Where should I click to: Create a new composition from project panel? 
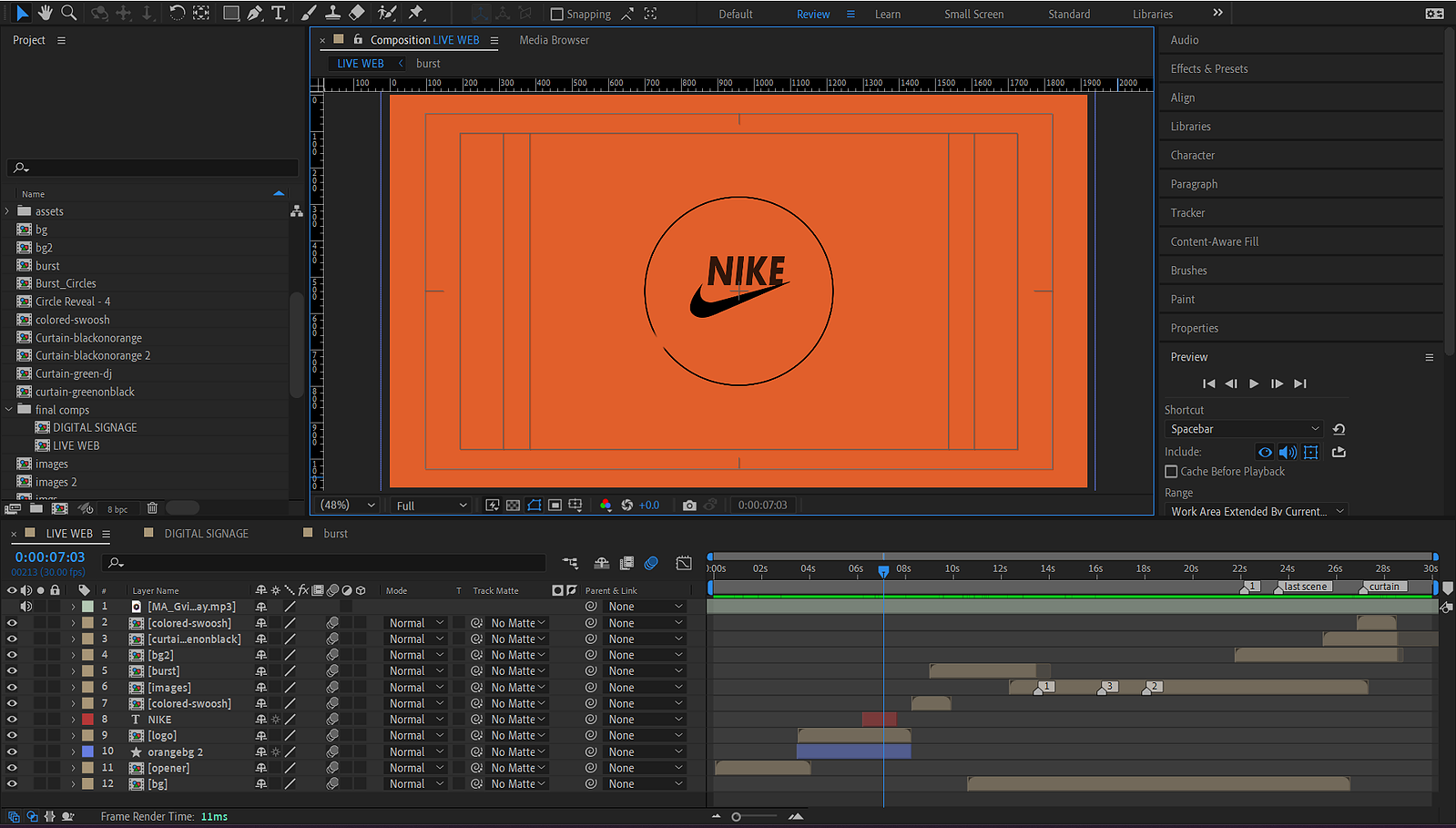(60, 508)
